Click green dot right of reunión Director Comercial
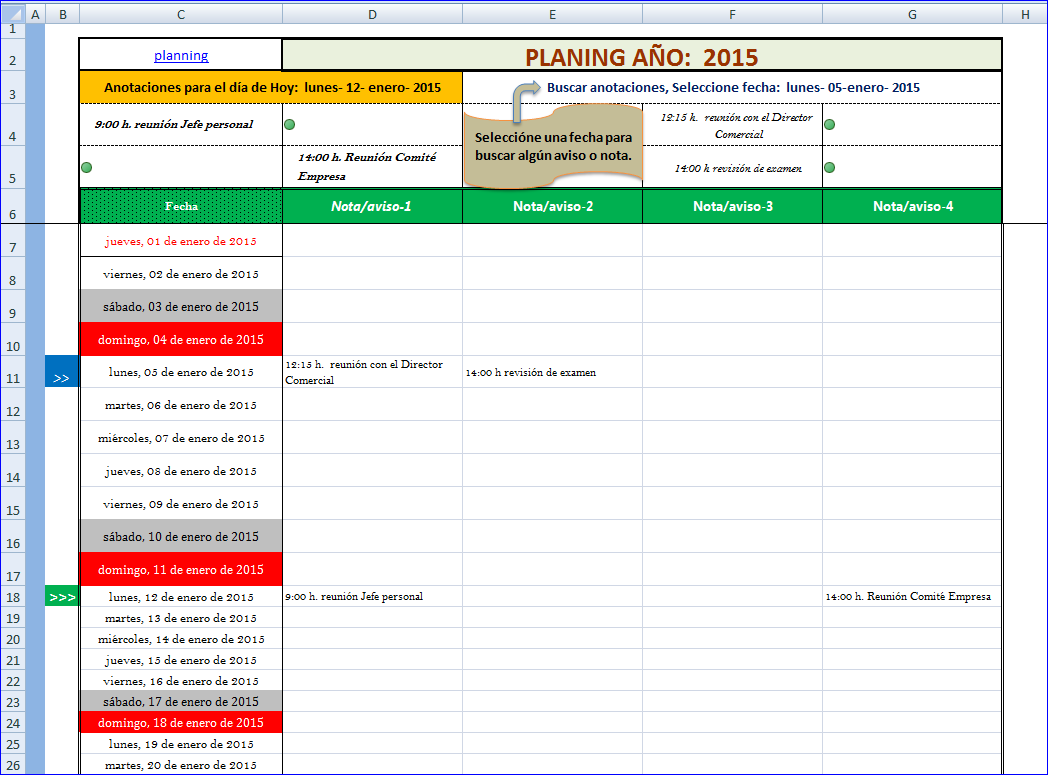Image resolution: width=1048 pixels, height=775 pixels. 829,124
